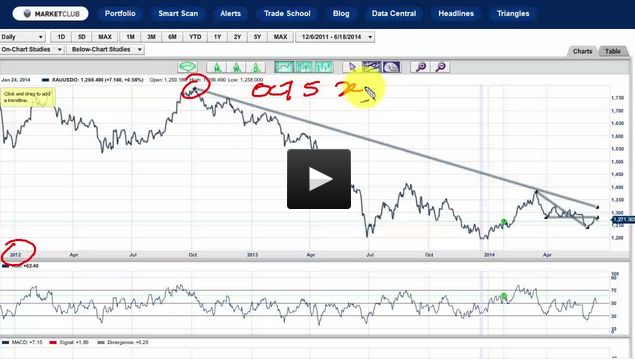Image resolution: width=635 pixels, height=362 pixels.
Task: Click the zoom in magnifier icon
Action: coord(421,67)
